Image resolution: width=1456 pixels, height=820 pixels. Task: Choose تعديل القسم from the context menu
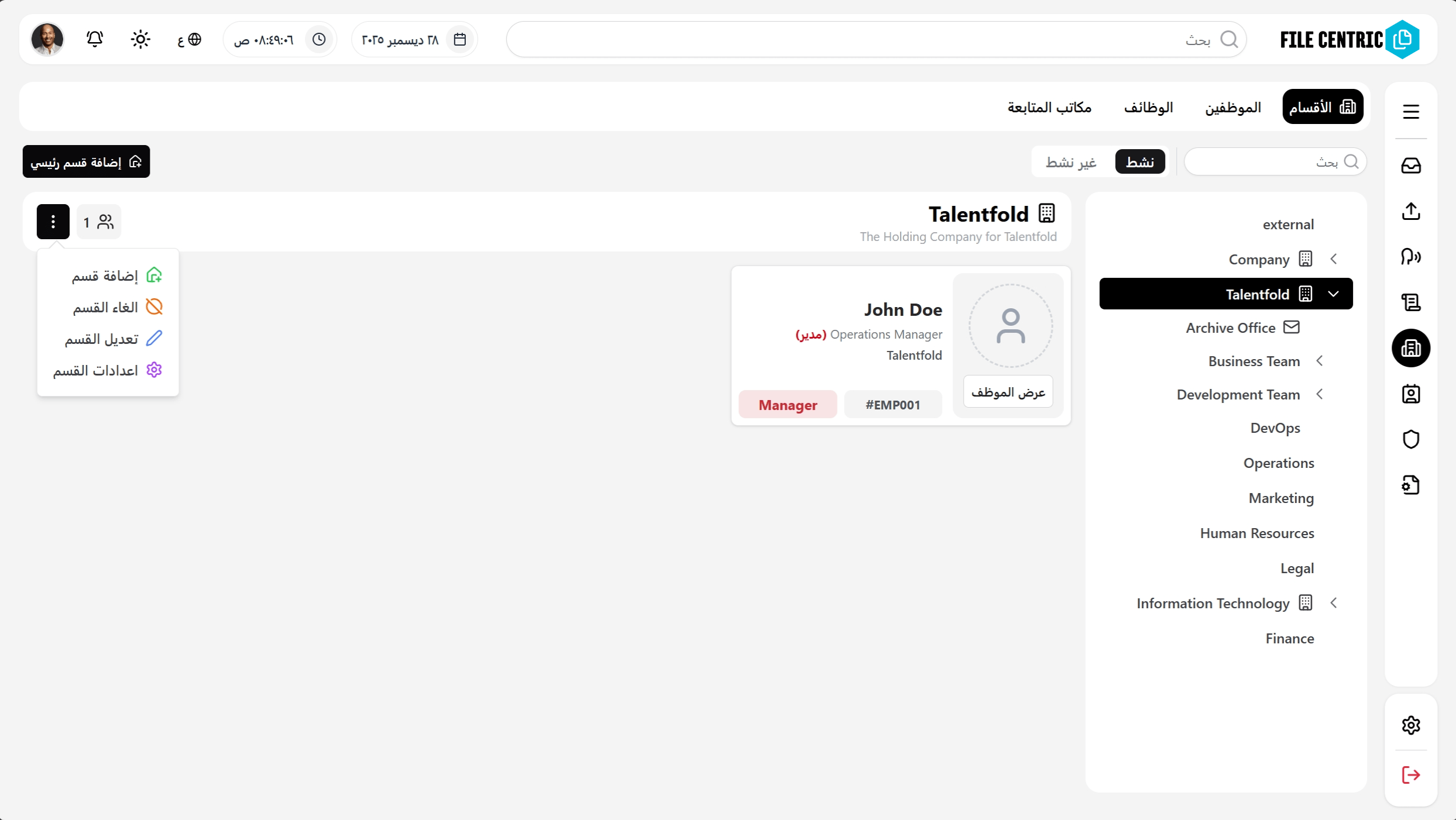107,339
